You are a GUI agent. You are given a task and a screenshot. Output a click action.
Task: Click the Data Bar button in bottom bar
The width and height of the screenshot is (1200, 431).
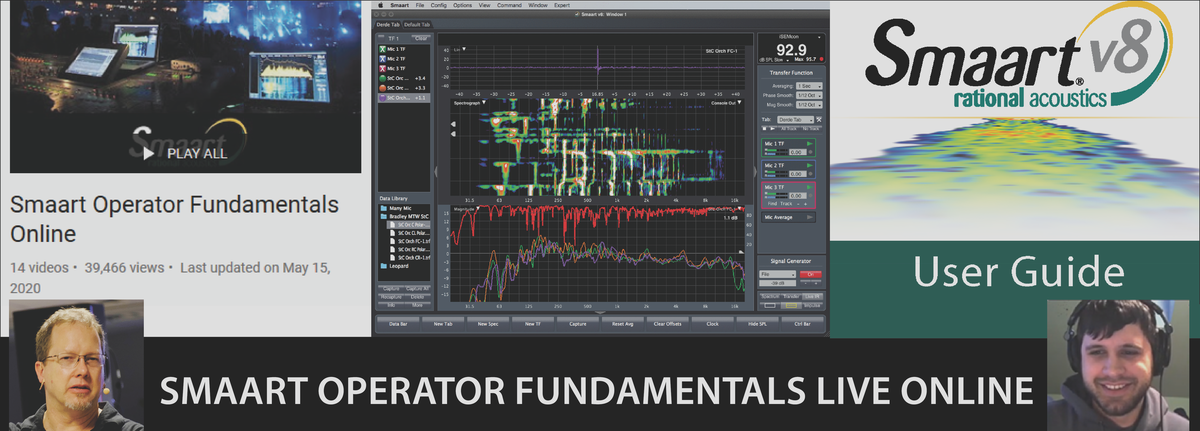point(398,324)
